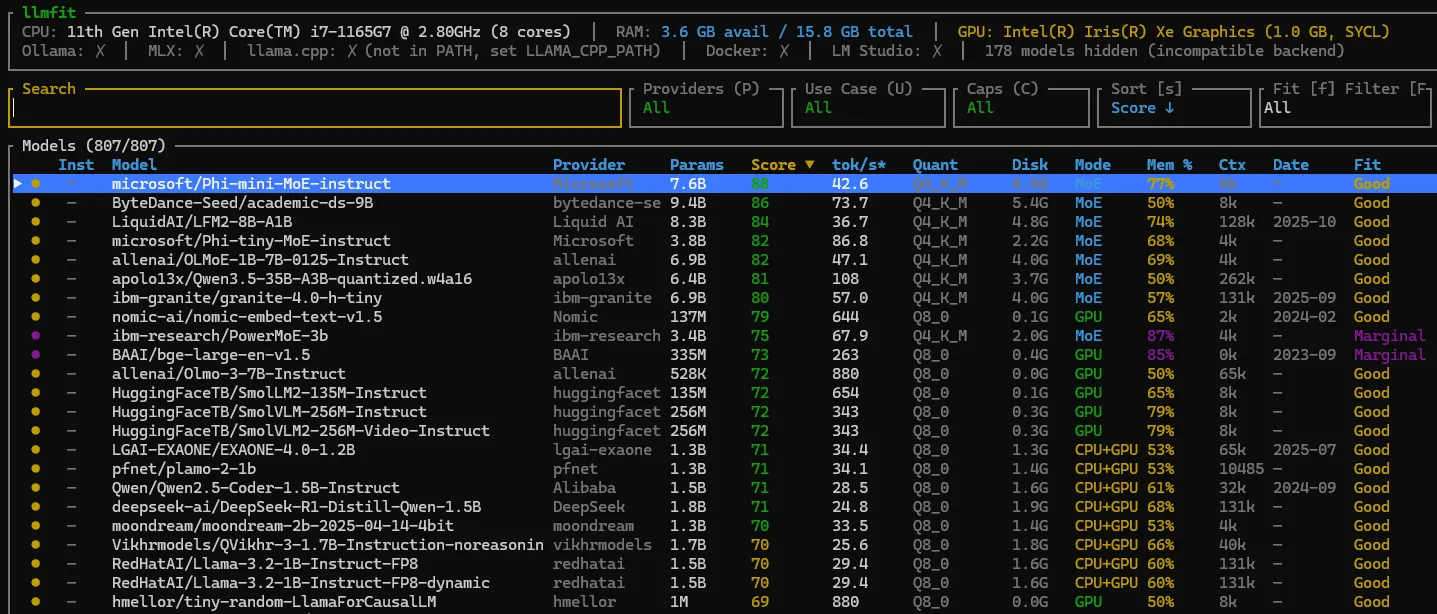Open the Use Case (U) filter
The height and width of the screenshot is (614, 1437).
click(x=870, y=107)
